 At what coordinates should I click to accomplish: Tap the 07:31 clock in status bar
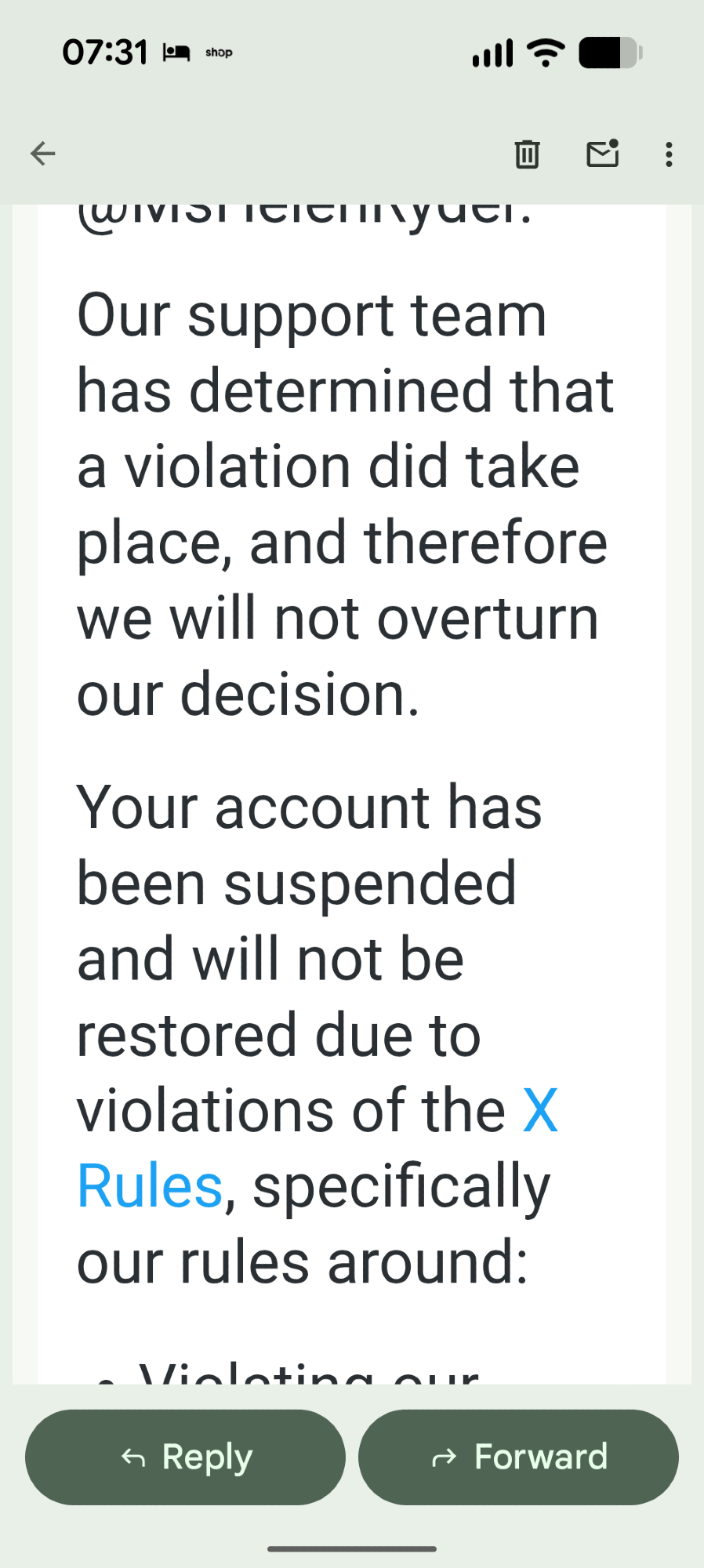(105, 53)
